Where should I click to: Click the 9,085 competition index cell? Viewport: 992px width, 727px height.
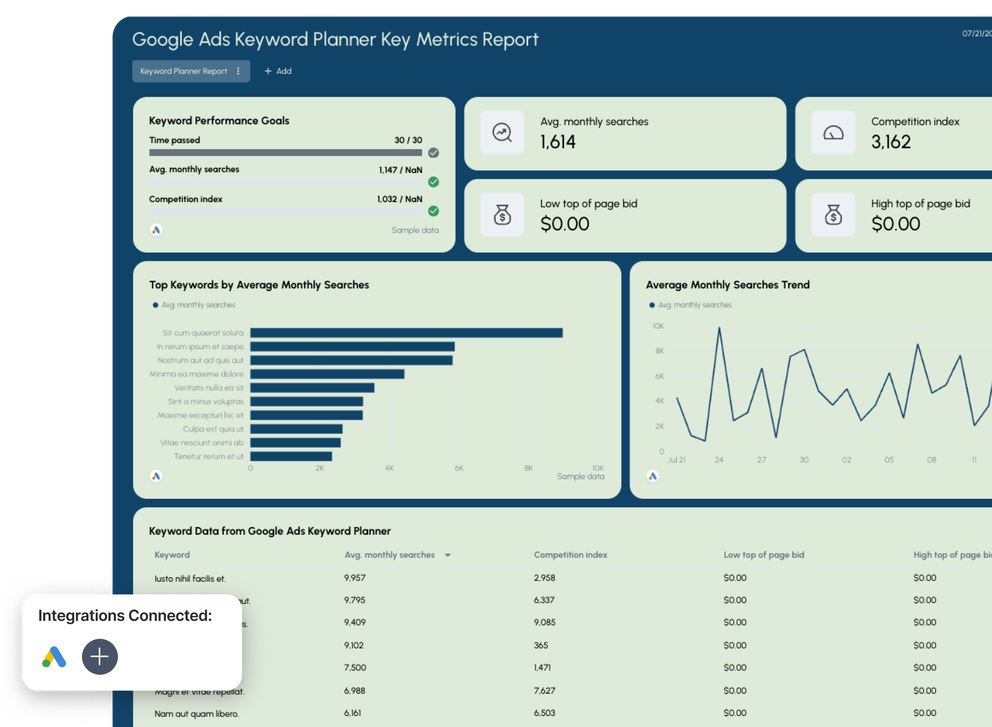coord(545,622)
